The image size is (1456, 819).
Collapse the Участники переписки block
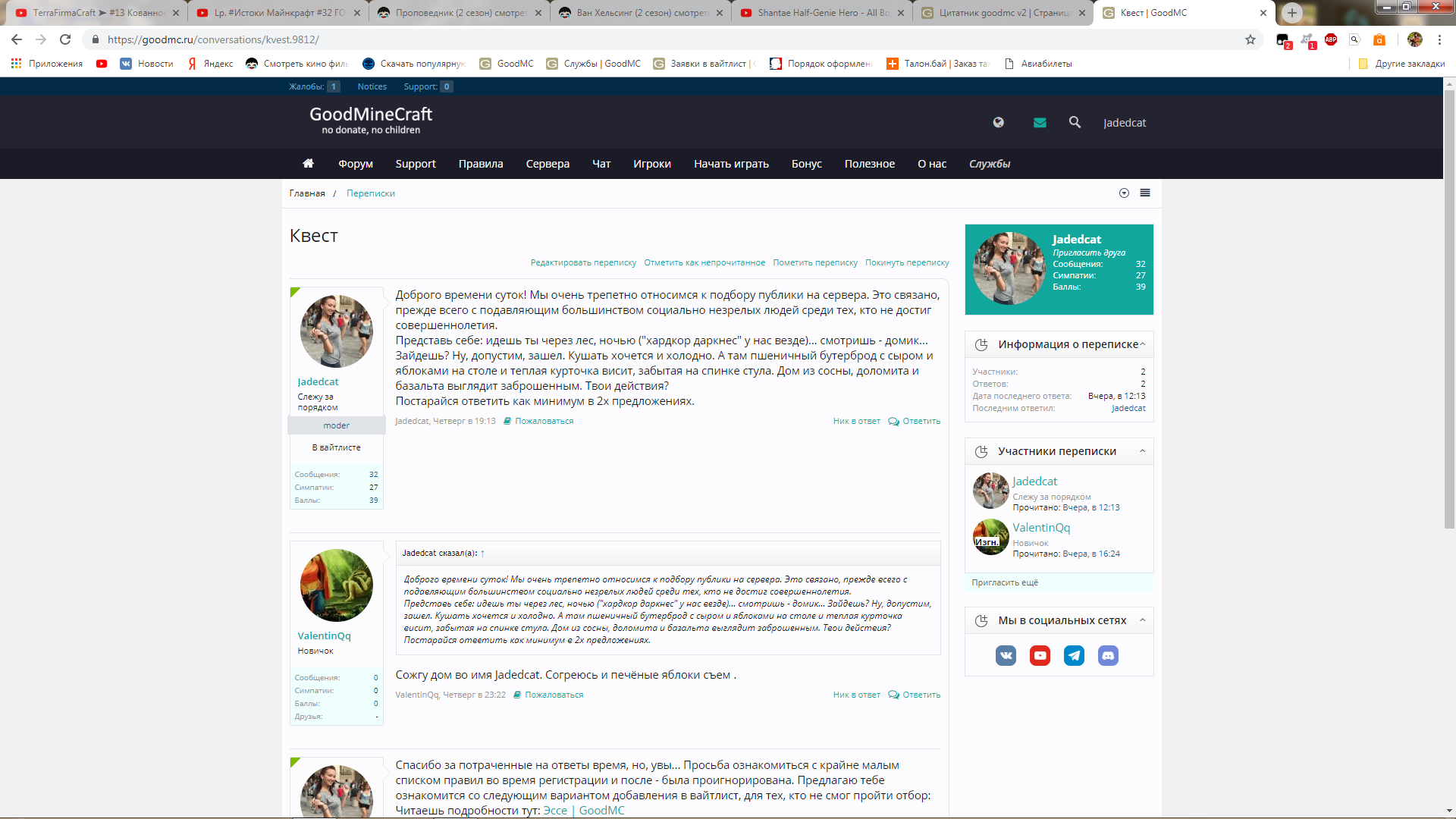(x=1142, y=451)
